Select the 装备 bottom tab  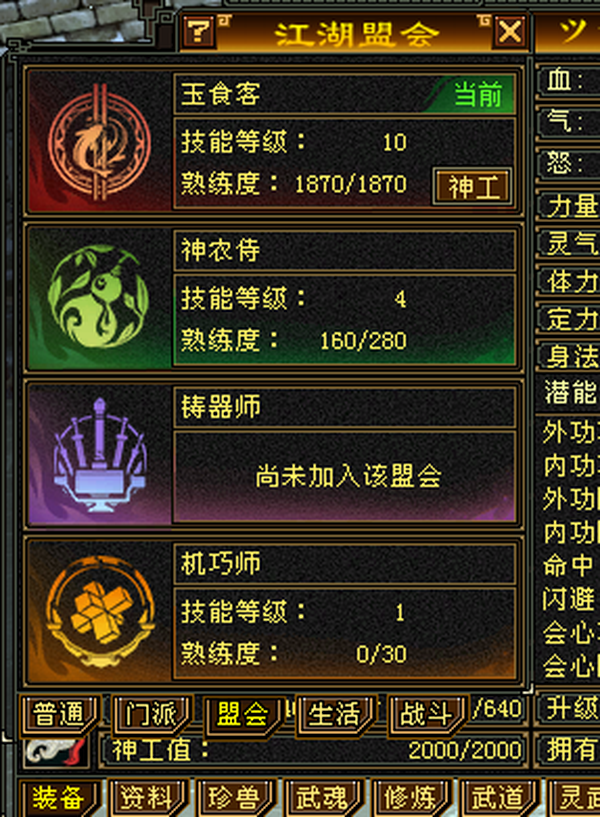click(58, 798)
